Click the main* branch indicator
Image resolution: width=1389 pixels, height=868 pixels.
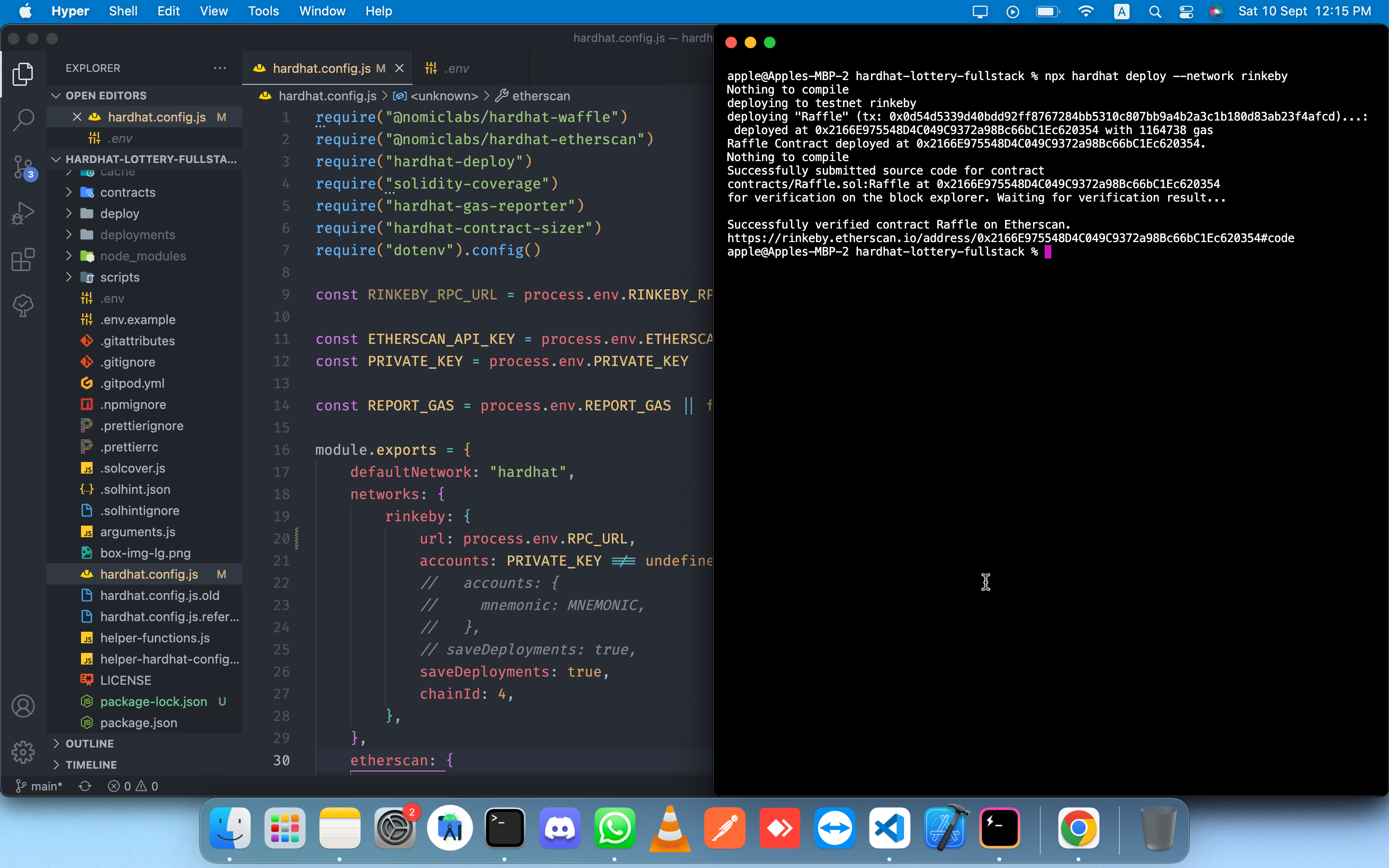pos(39,786)
